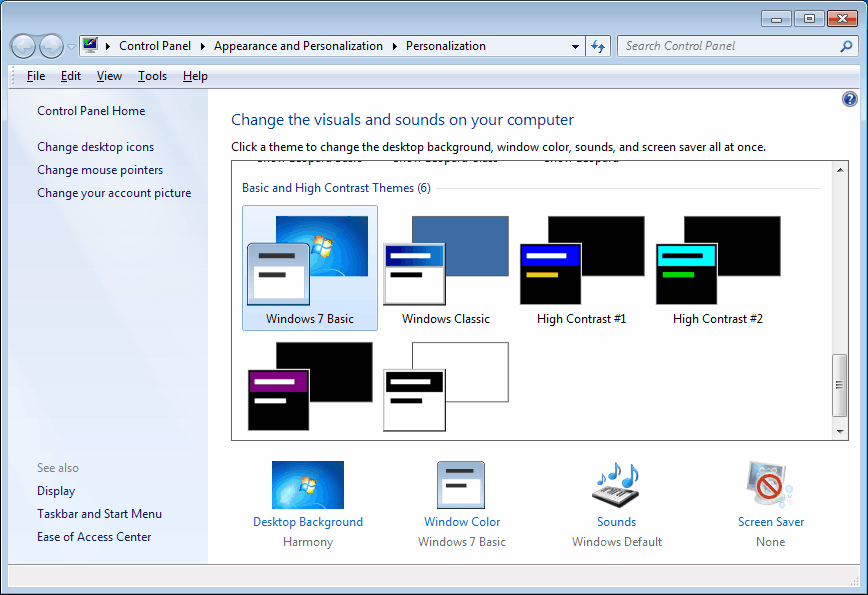The image size is (868, 595).
Task: Refresh the Personalization page
Action: click(x=598, y=46)
